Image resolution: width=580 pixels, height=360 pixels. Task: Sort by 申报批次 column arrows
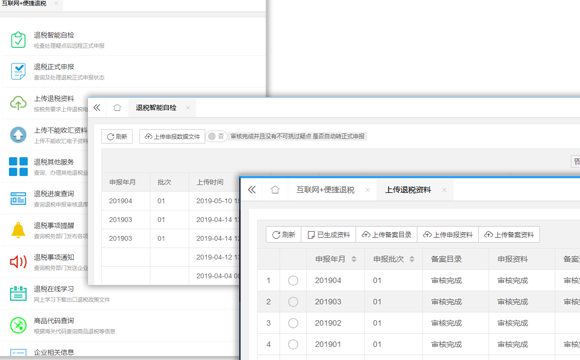click(x=412, y=259)
